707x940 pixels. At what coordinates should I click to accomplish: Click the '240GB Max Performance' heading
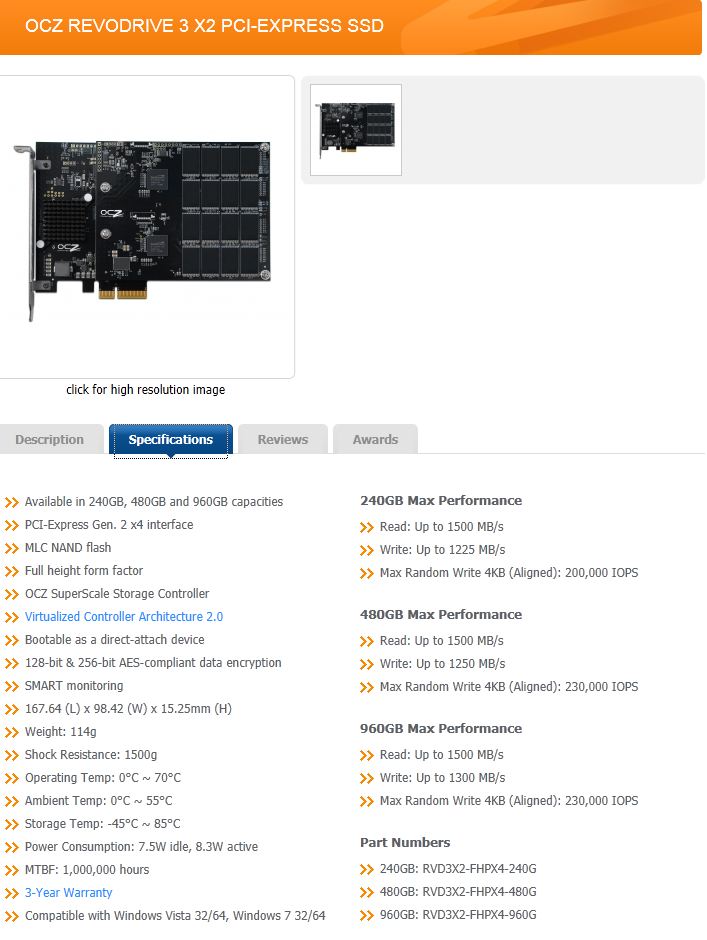click(x=441, y=501)
